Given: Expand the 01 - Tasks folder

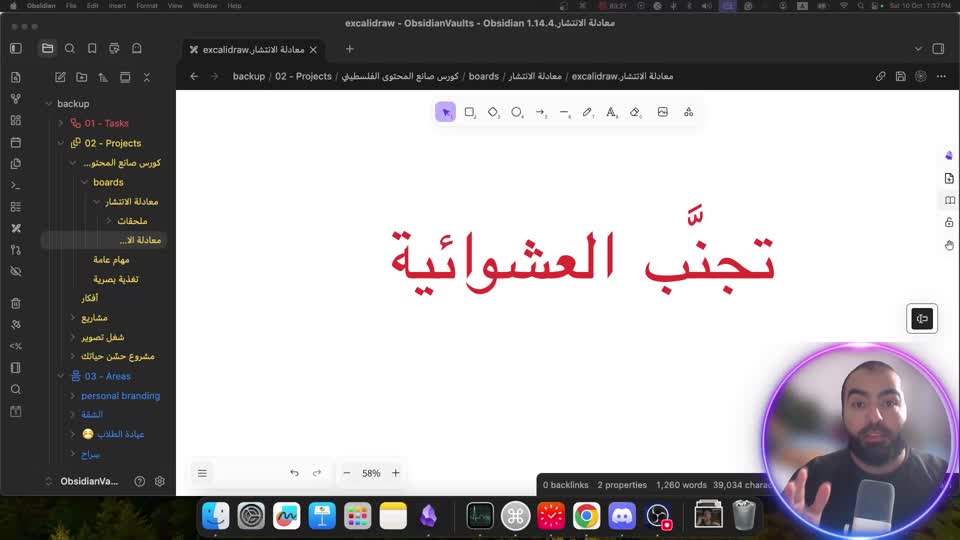Looking at the screenshot, I should [61, 124].
